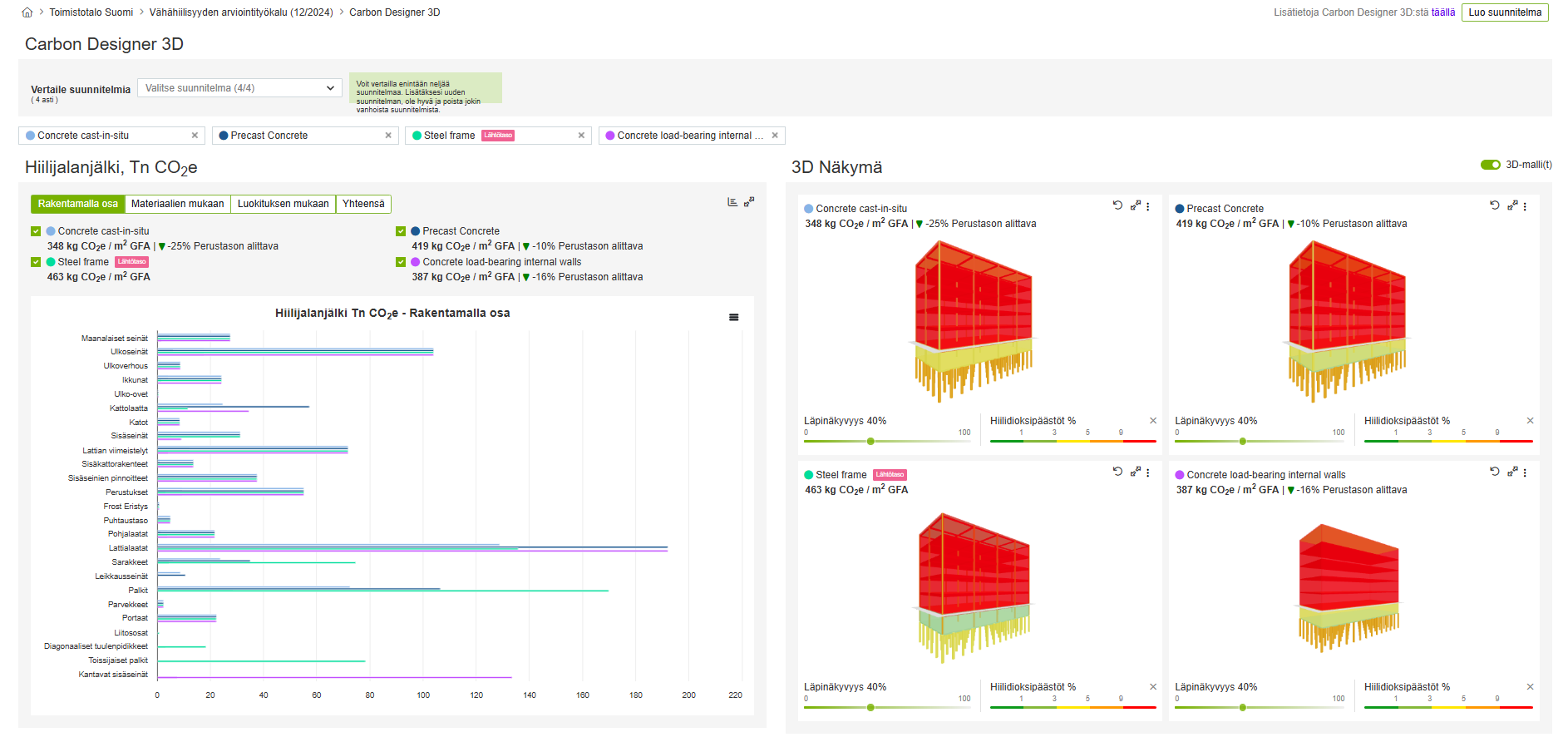The image size is (1568, 737).
Task: Remove the Precast Concrete design tag
Action: pos(388,136)
